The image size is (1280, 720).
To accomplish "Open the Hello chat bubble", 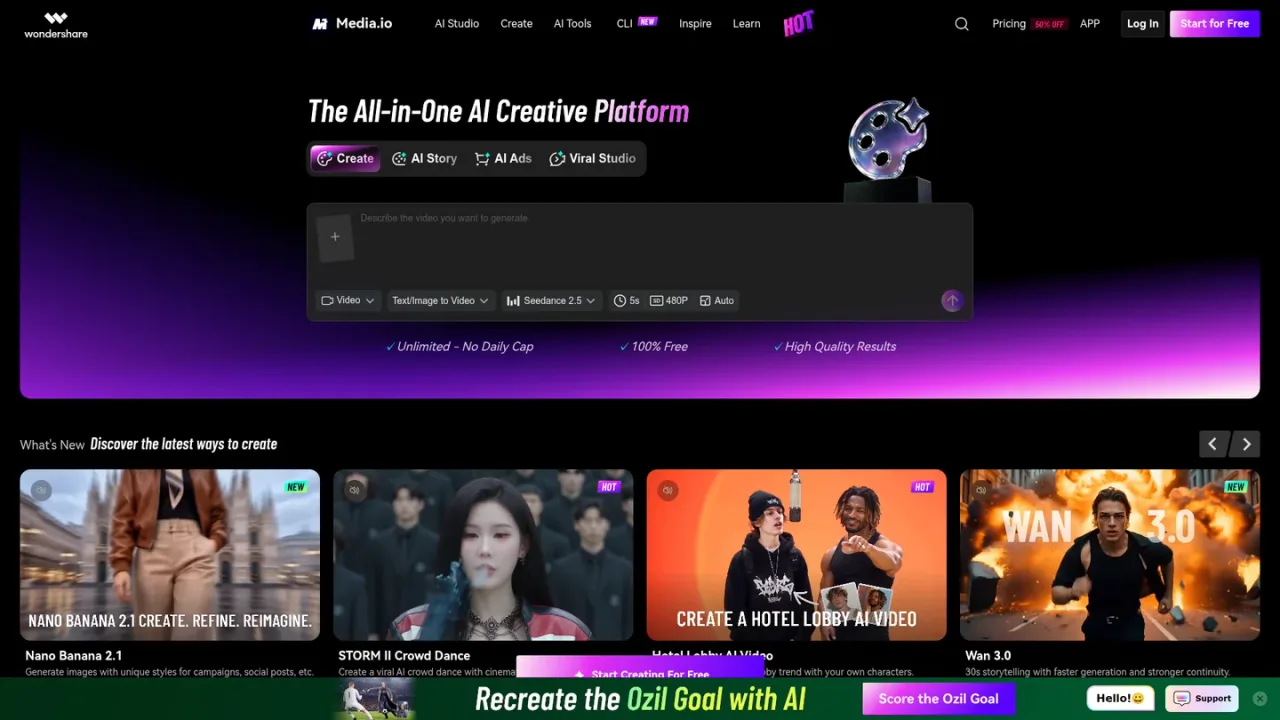I will pyautogui.click(x=1121, y=698).
